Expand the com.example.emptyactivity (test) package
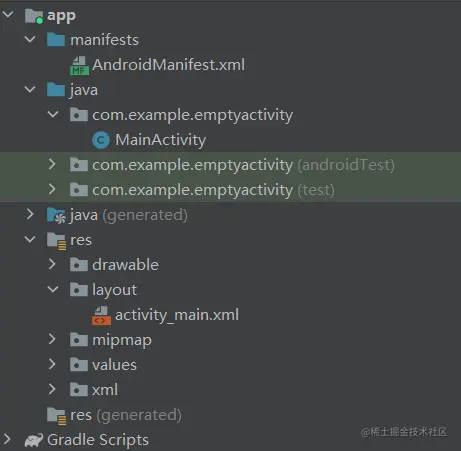Screen dimensions: 461x451 point(52,189)
